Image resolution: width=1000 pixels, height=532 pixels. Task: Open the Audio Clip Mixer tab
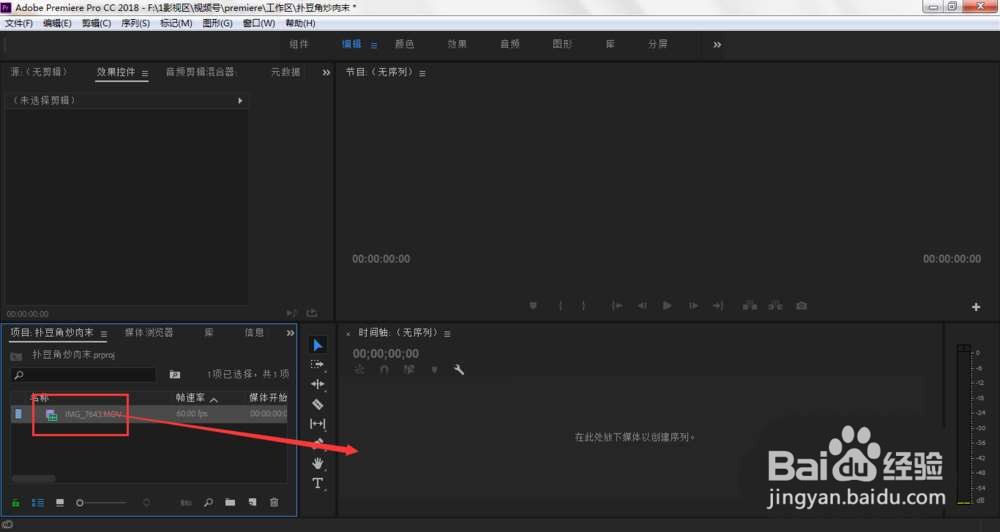[x=200, y=71]
